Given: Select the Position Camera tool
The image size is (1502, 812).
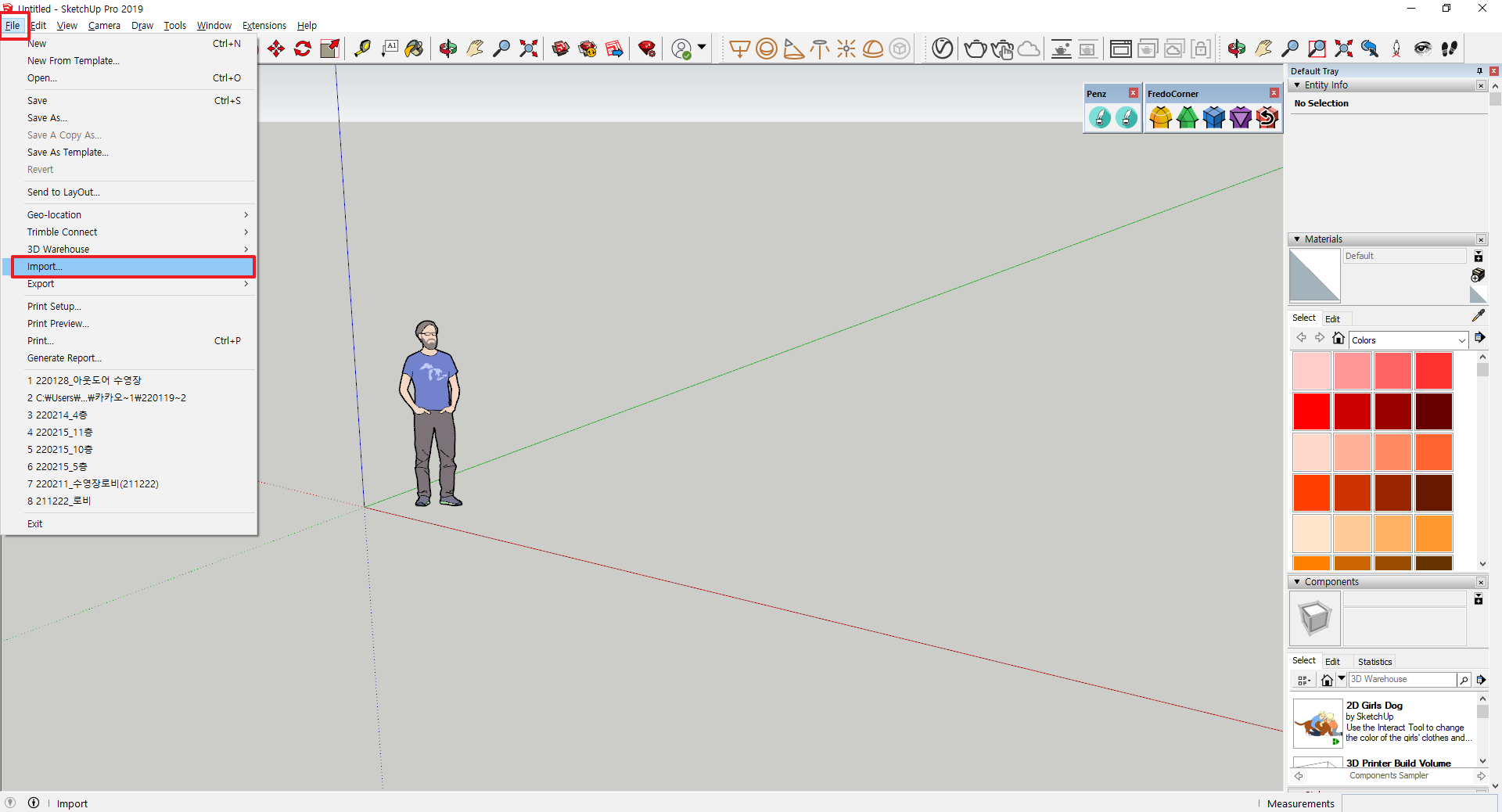Looking at the screenshot, I should coord(1396,49).
